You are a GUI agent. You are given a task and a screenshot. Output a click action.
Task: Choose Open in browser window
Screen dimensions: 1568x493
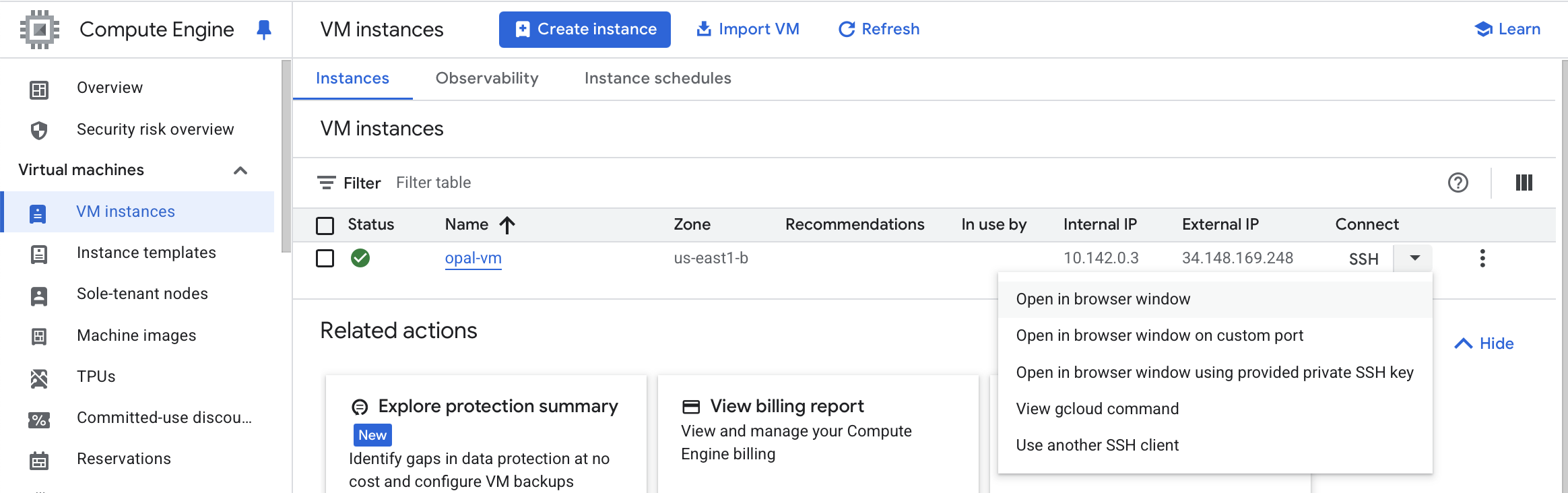coord(1215,299)
